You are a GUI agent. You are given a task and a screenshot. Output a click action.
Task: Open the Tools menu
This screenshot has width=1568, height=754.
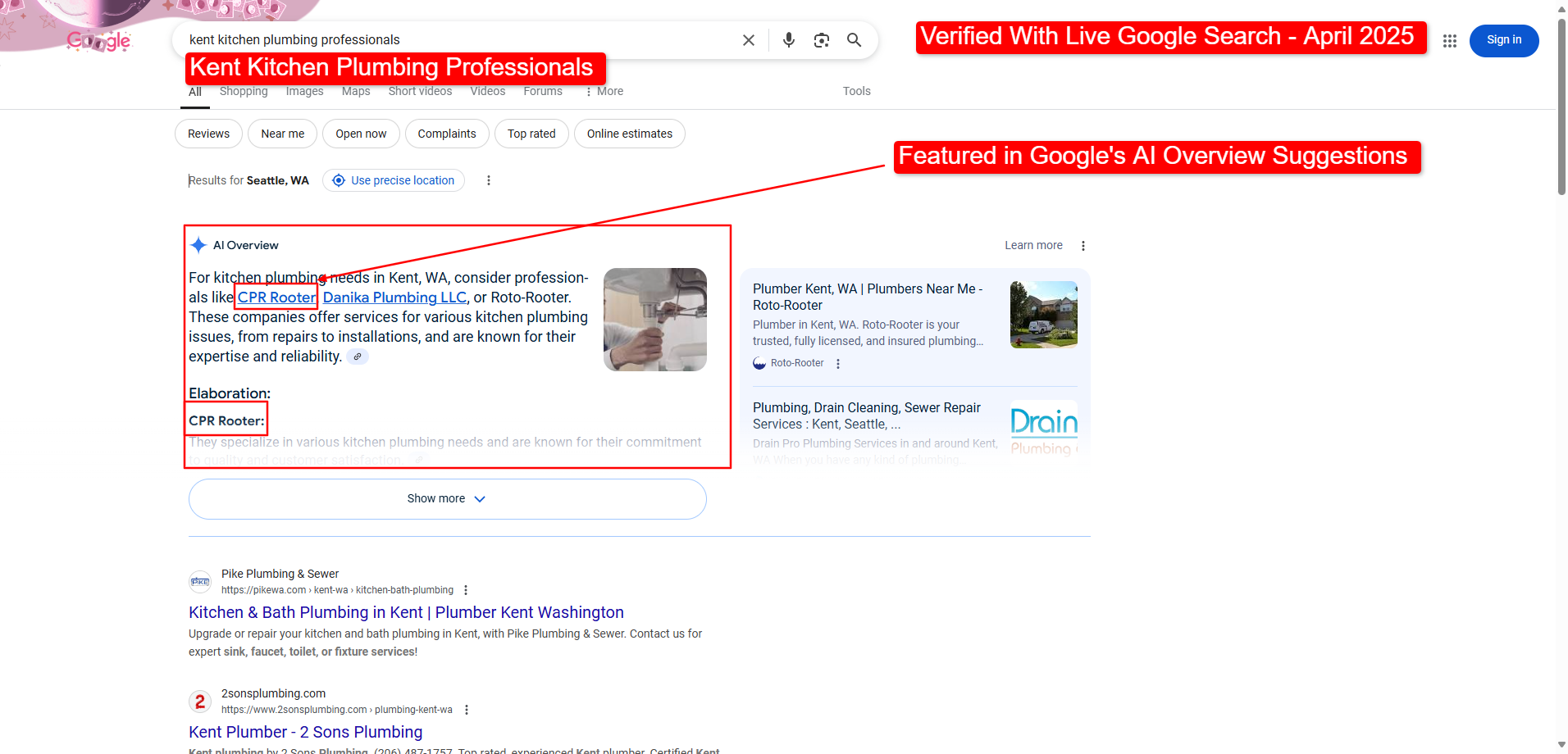pos(856,91)
